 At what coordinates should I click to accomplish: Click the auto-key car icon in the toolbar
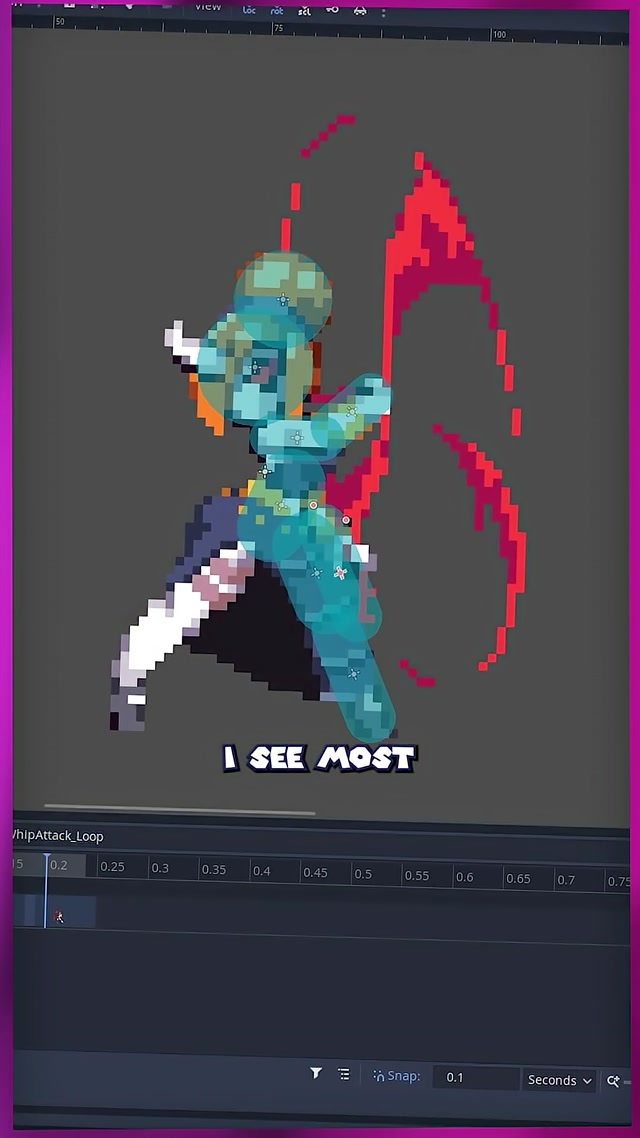360,9
